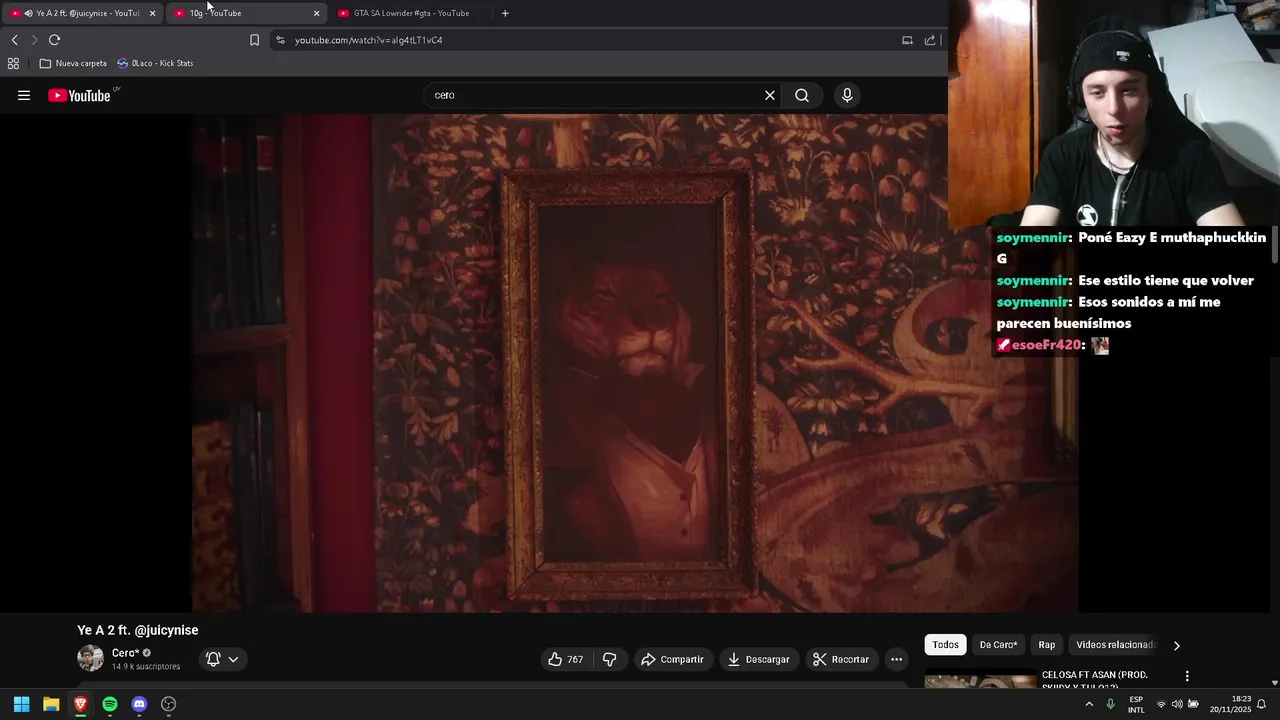Open the 0Laco - Kick Stats bookmark
Viewport: 1280px width, 720px height.
pos(155,63)
